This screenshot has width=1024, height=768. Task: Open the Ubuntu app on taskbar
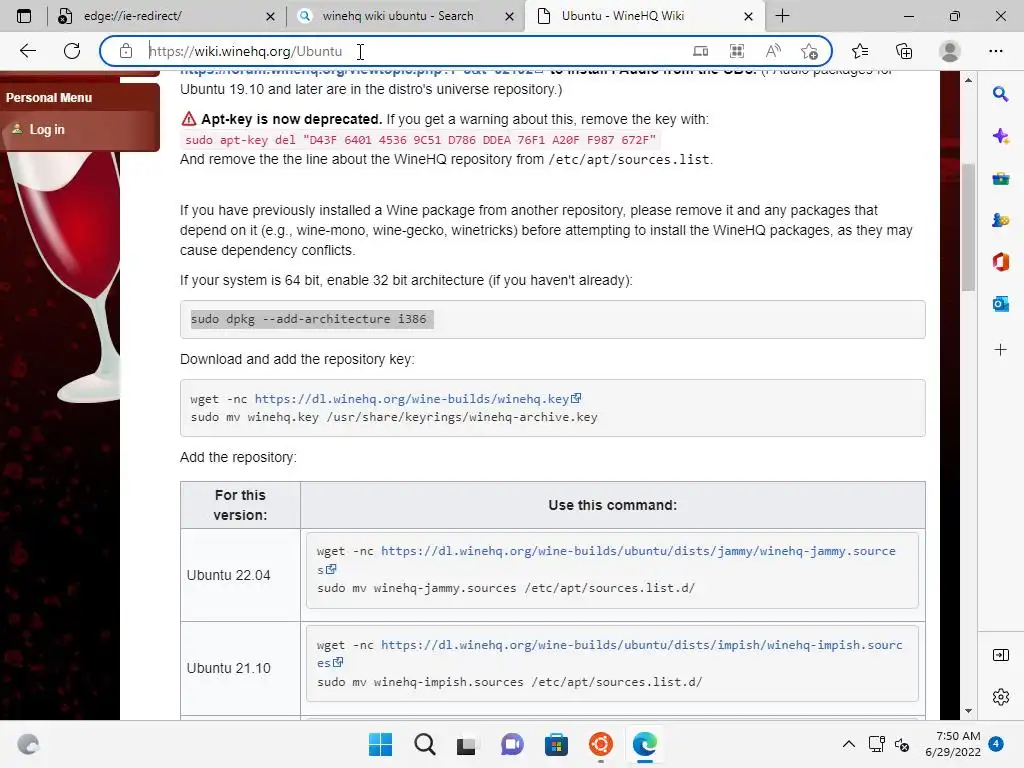[601, 744]
